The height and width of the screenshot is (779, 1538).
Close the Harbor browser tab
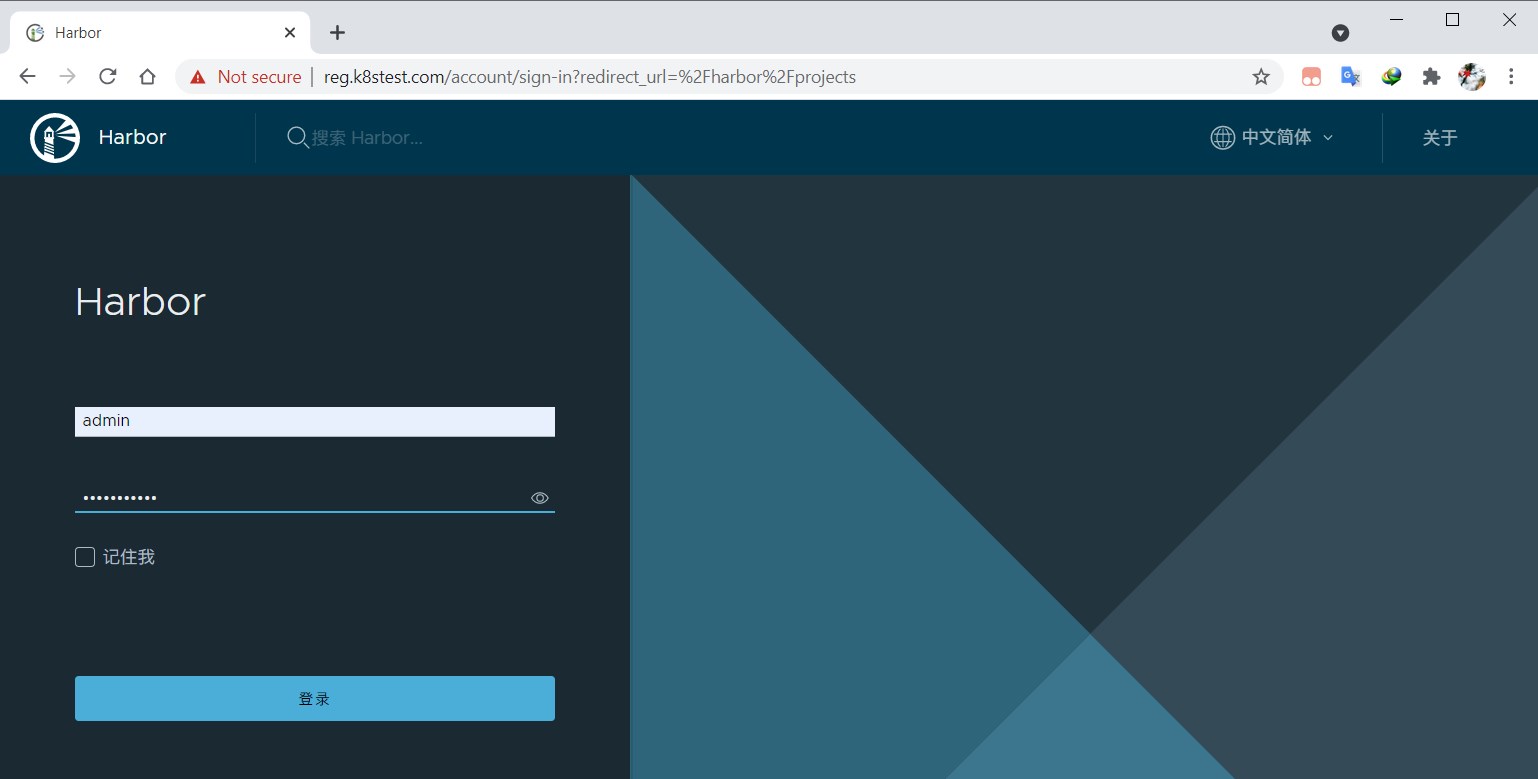pos(290,33)
